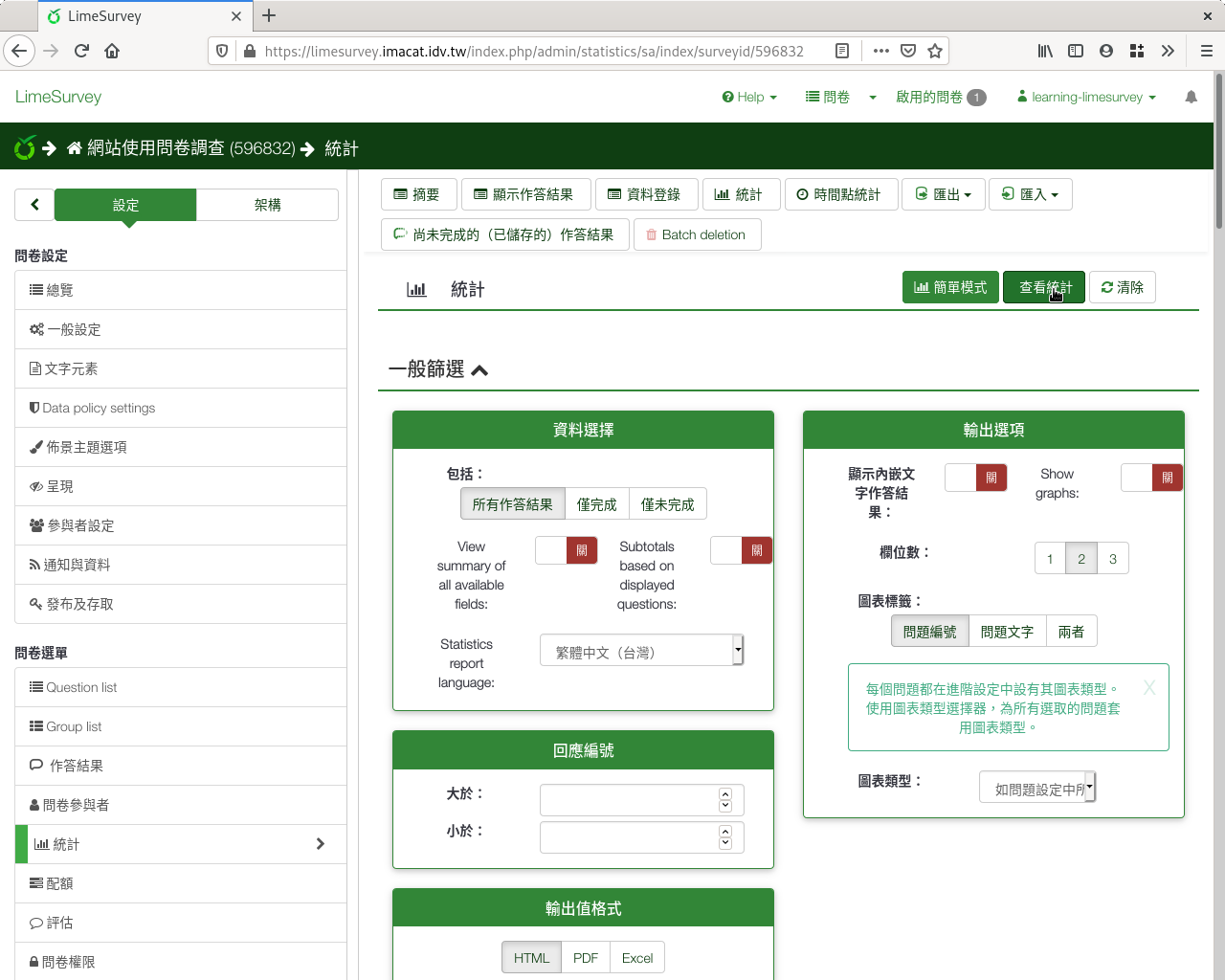Open the Pocket save icon
The image size is (1225, 980).
908,51
